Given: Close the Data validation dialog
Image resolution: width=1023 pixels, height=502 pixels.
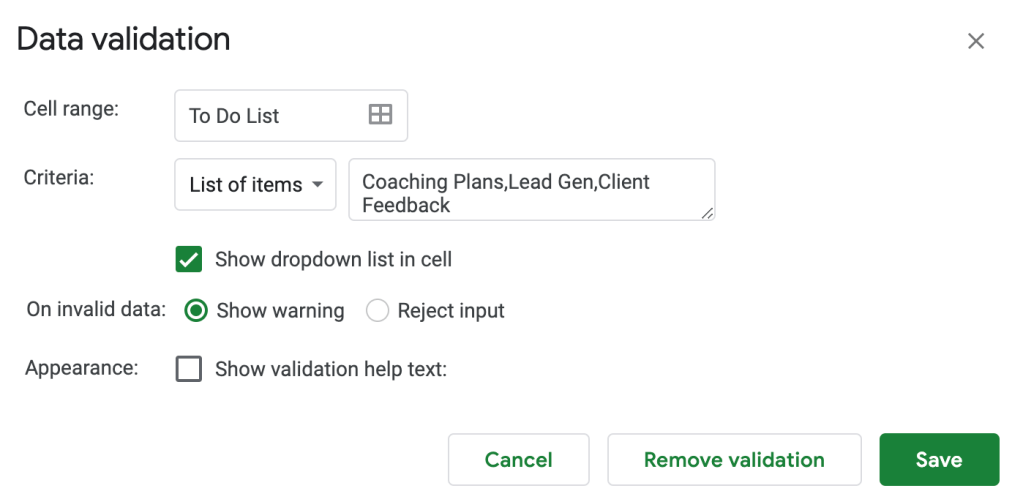Looking at the screenshot, I should [976, 41].
